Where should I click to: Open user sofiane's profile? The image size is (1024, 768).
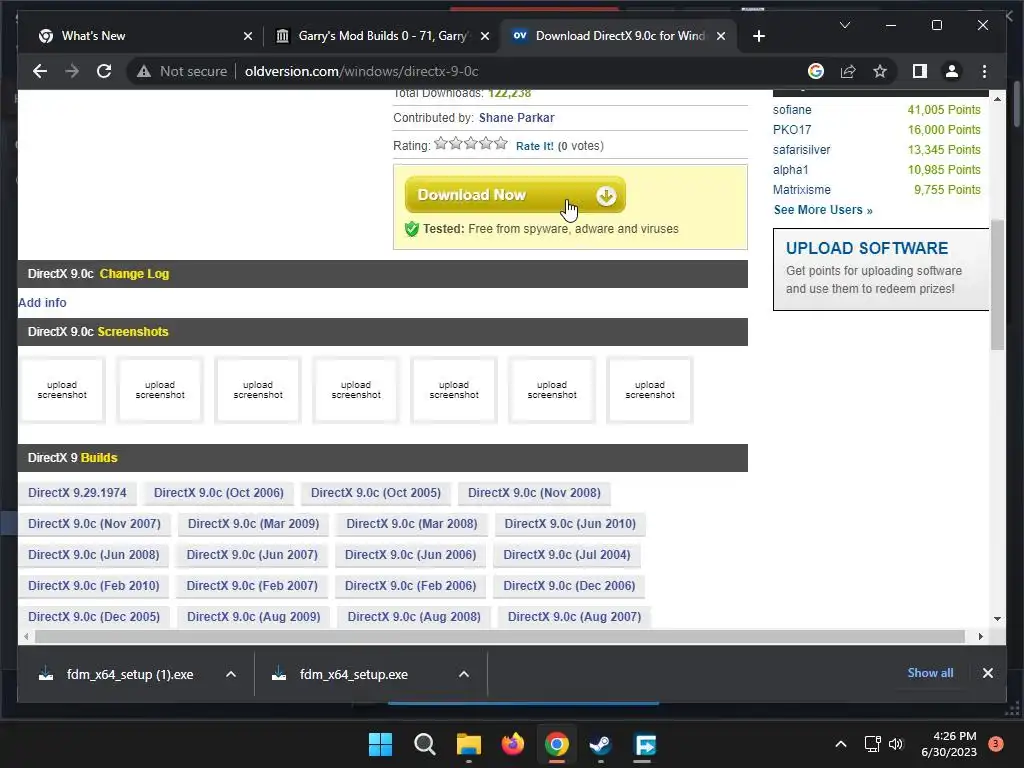(792, 110)
